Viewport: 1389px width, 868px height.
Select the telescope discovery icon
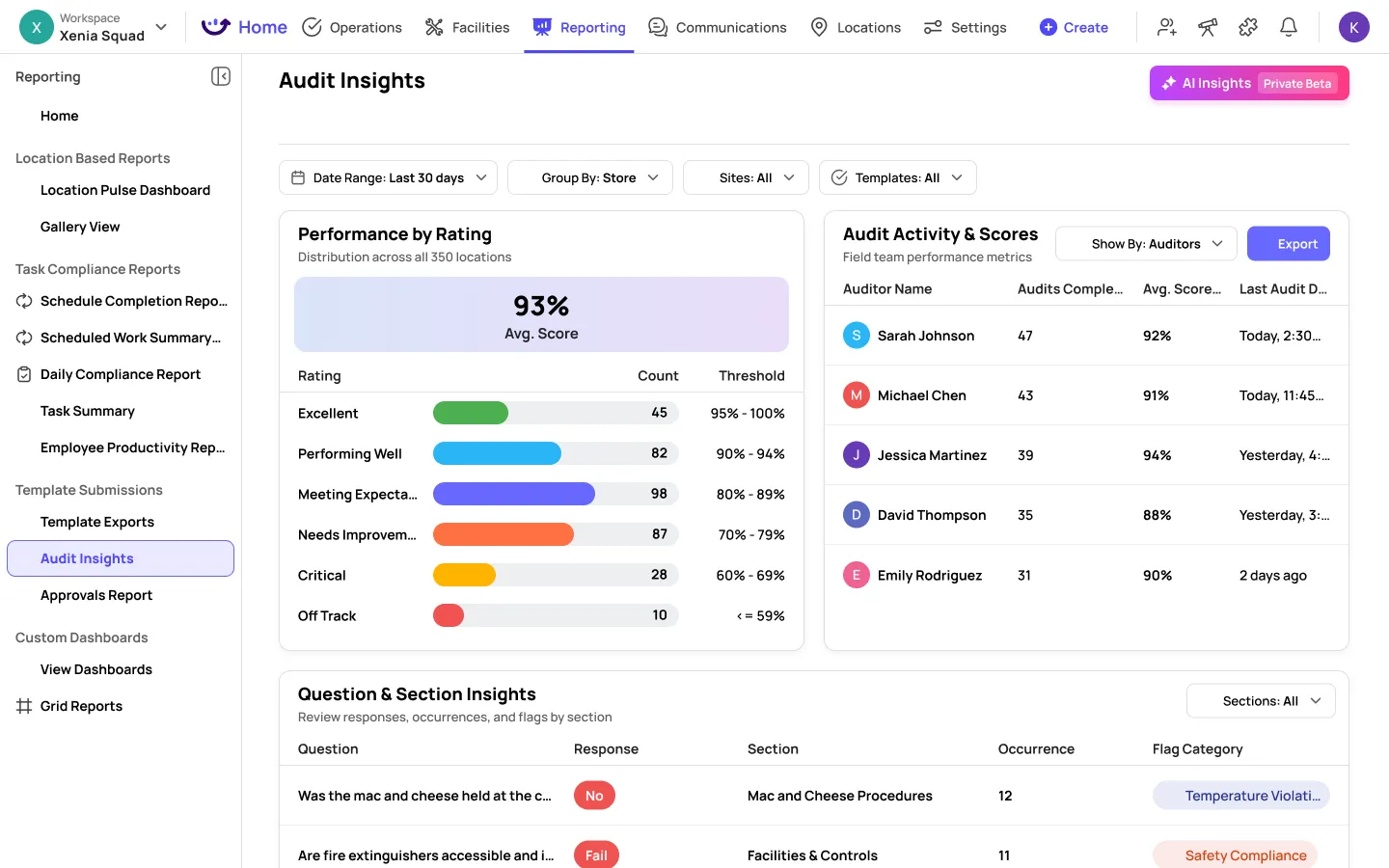(x=1207, y=26)
